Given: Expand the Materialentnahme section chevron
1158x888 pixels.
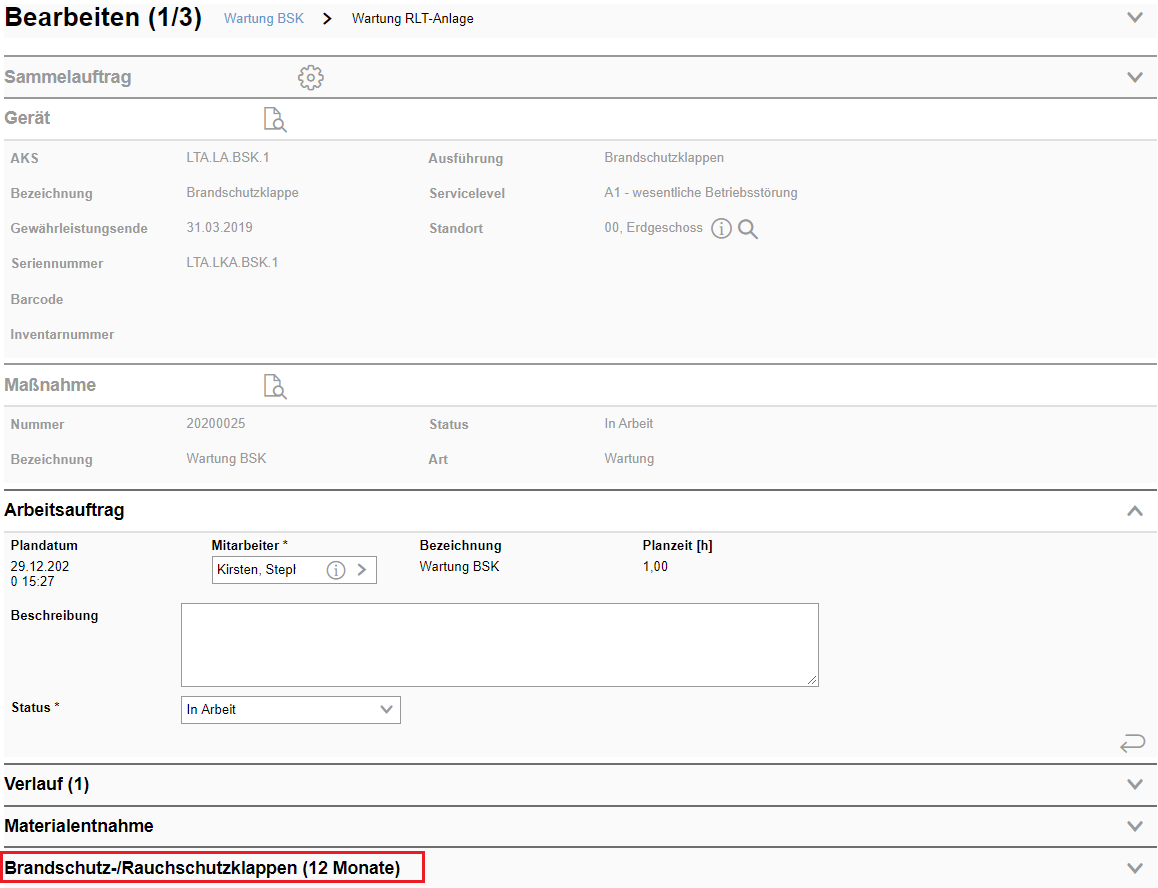Looking at the screenshot, I should tap(1134, 826).
